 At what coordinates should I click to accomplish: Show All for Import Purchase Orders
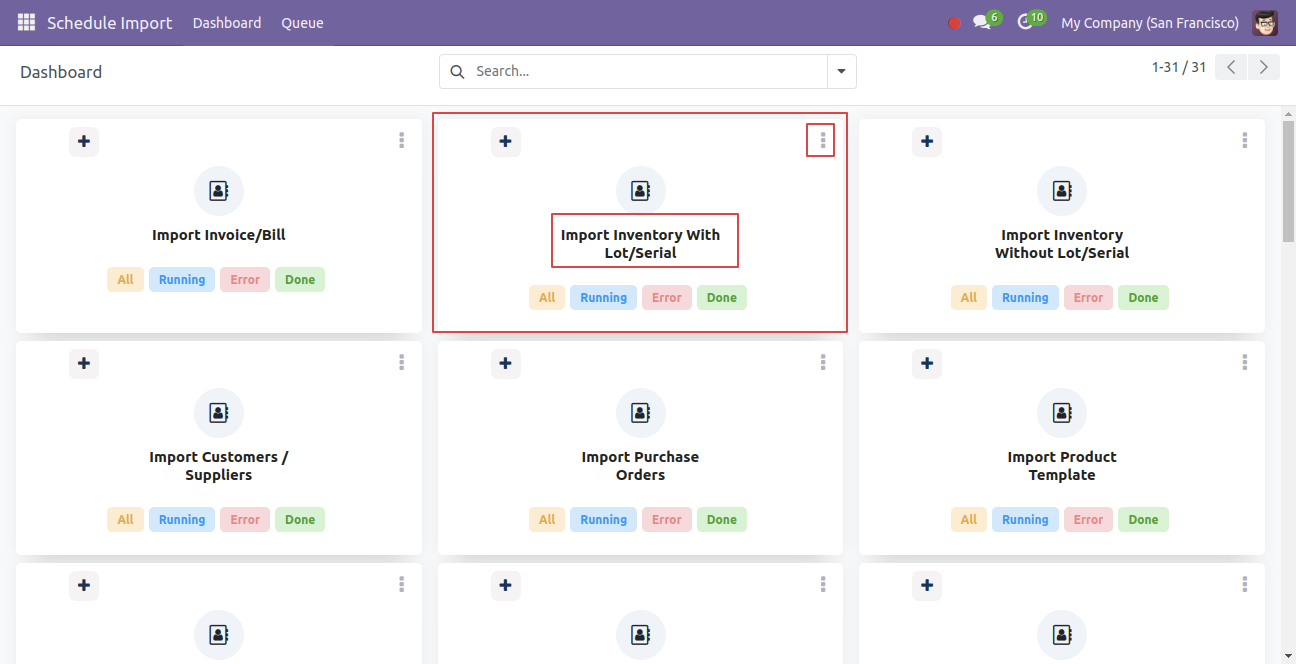tap(547, 520)
